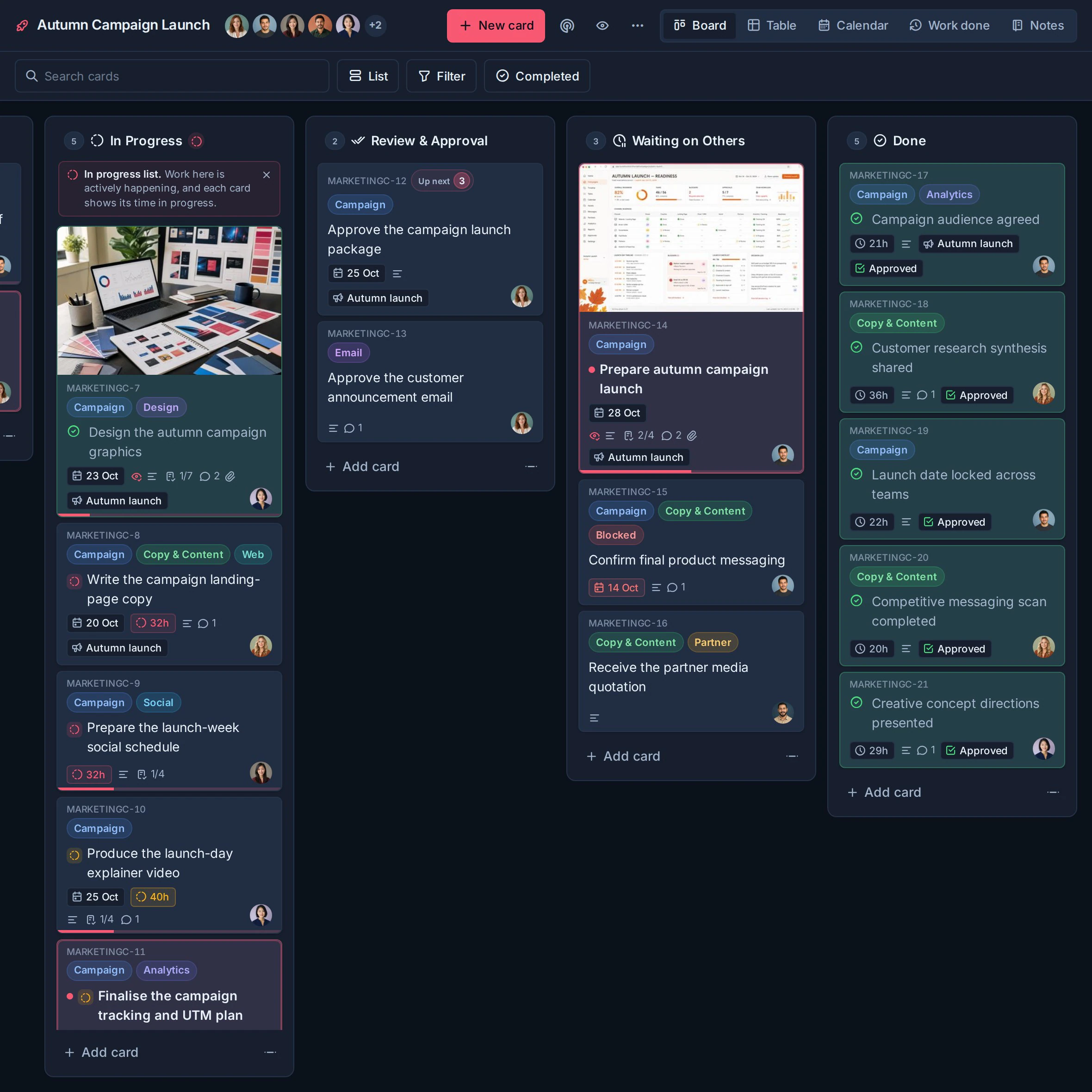The image size is (1092, 1092).
Task: Click attachment paperclip on MARKETINGC-7 card
Action: point(230,477)
